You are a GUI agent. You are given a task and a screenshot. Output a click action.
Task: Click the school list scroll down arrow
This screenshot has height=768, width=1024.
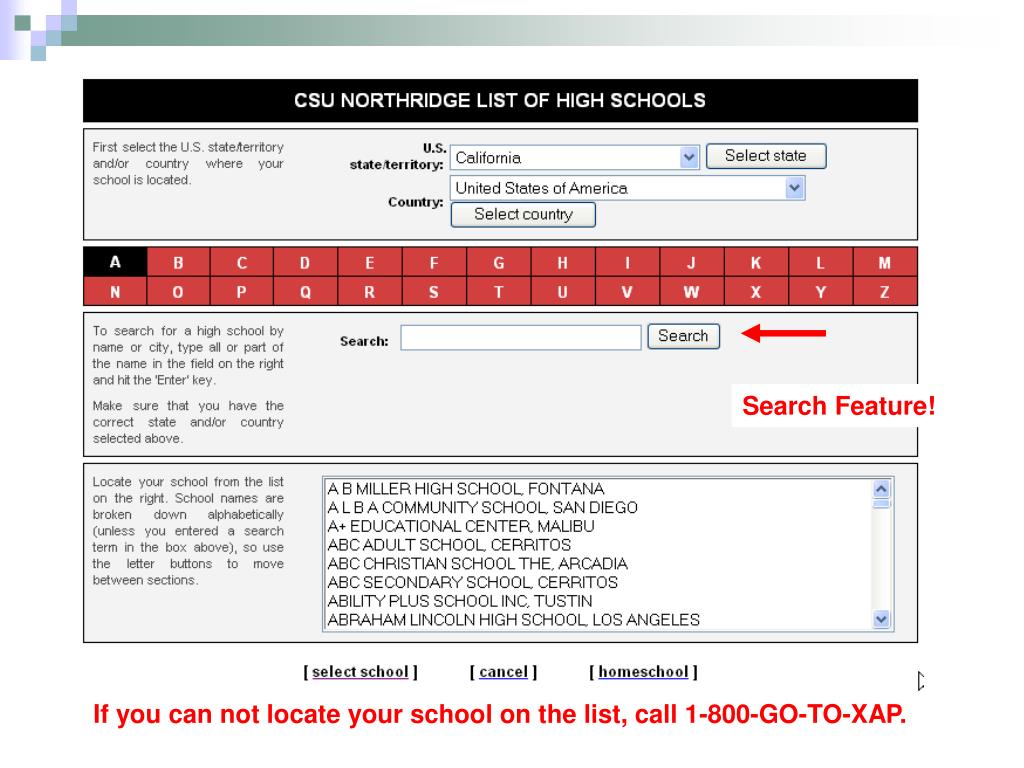pos(881,619)
